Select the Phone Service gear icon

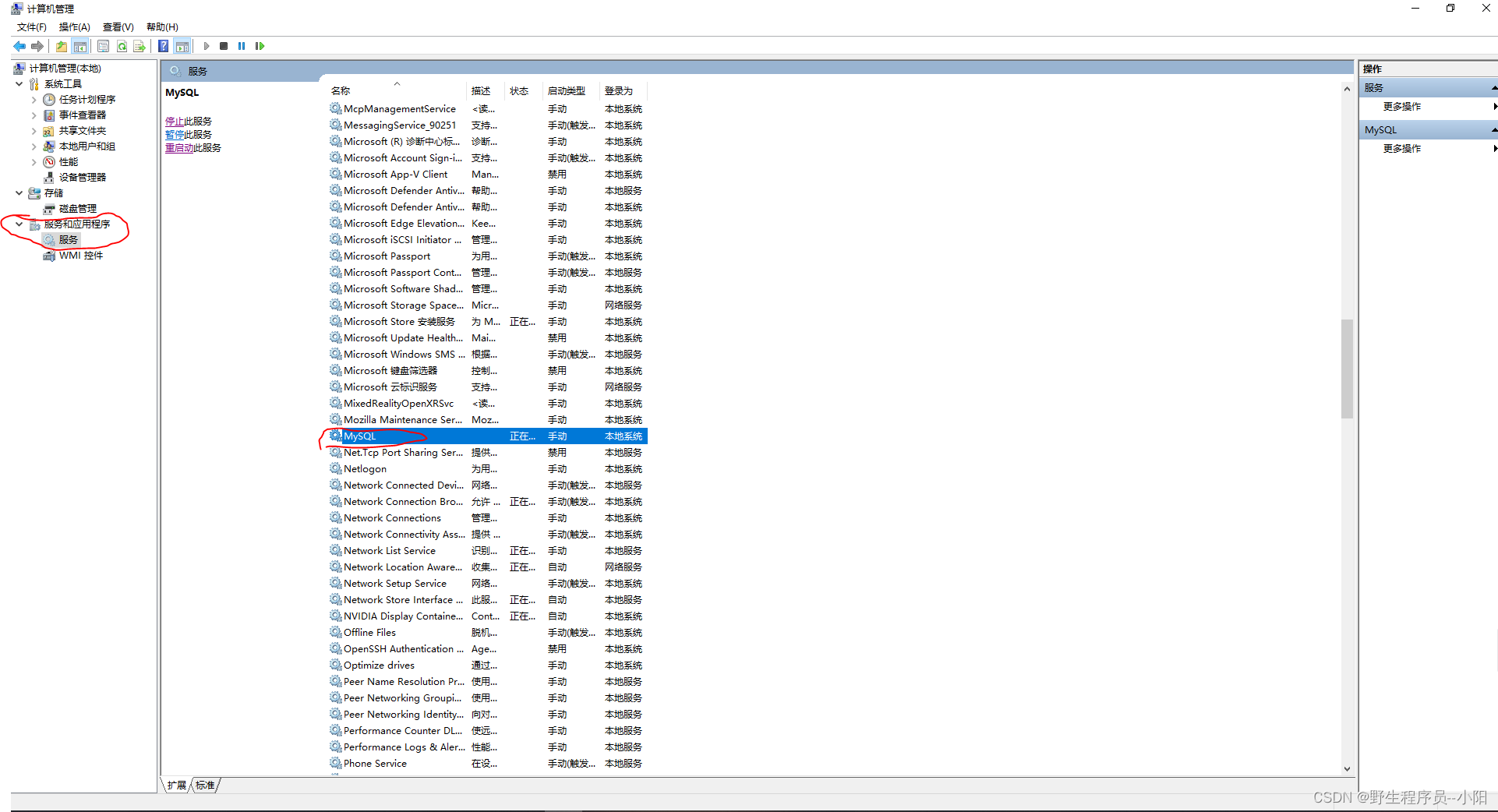(335, 763)
